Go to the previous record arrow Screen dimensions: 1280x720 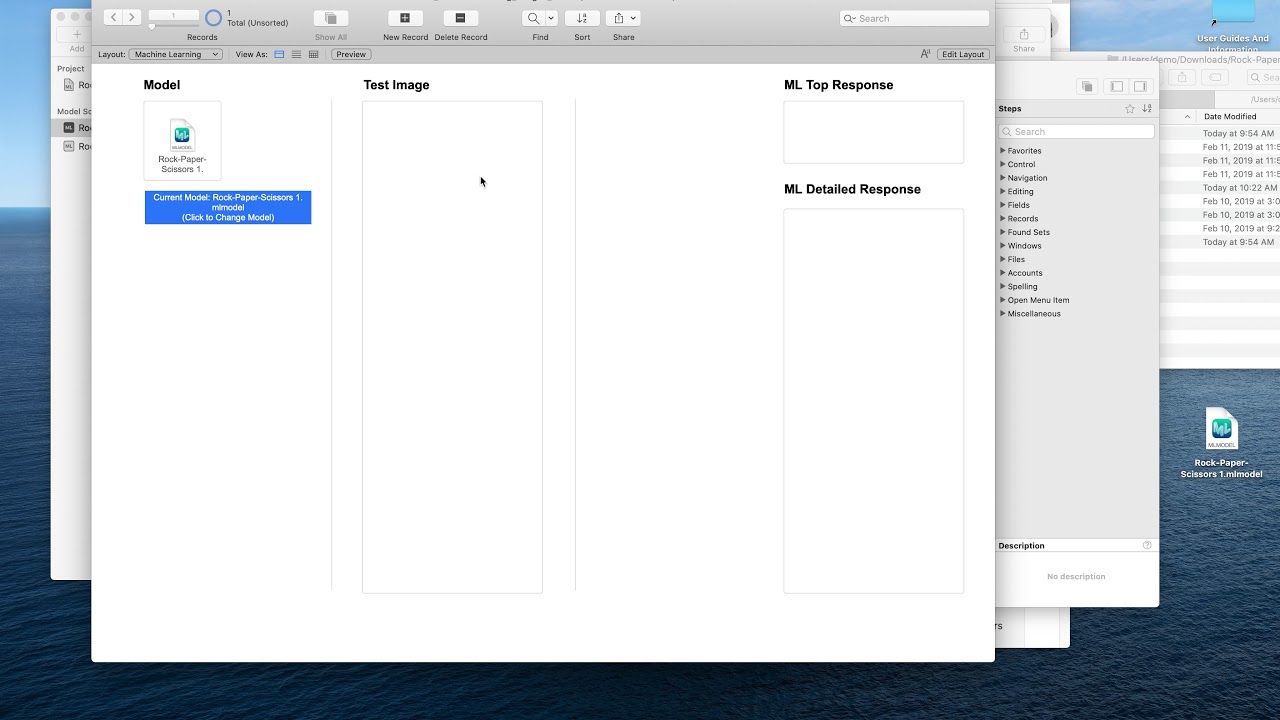click(x=113, y=17)
